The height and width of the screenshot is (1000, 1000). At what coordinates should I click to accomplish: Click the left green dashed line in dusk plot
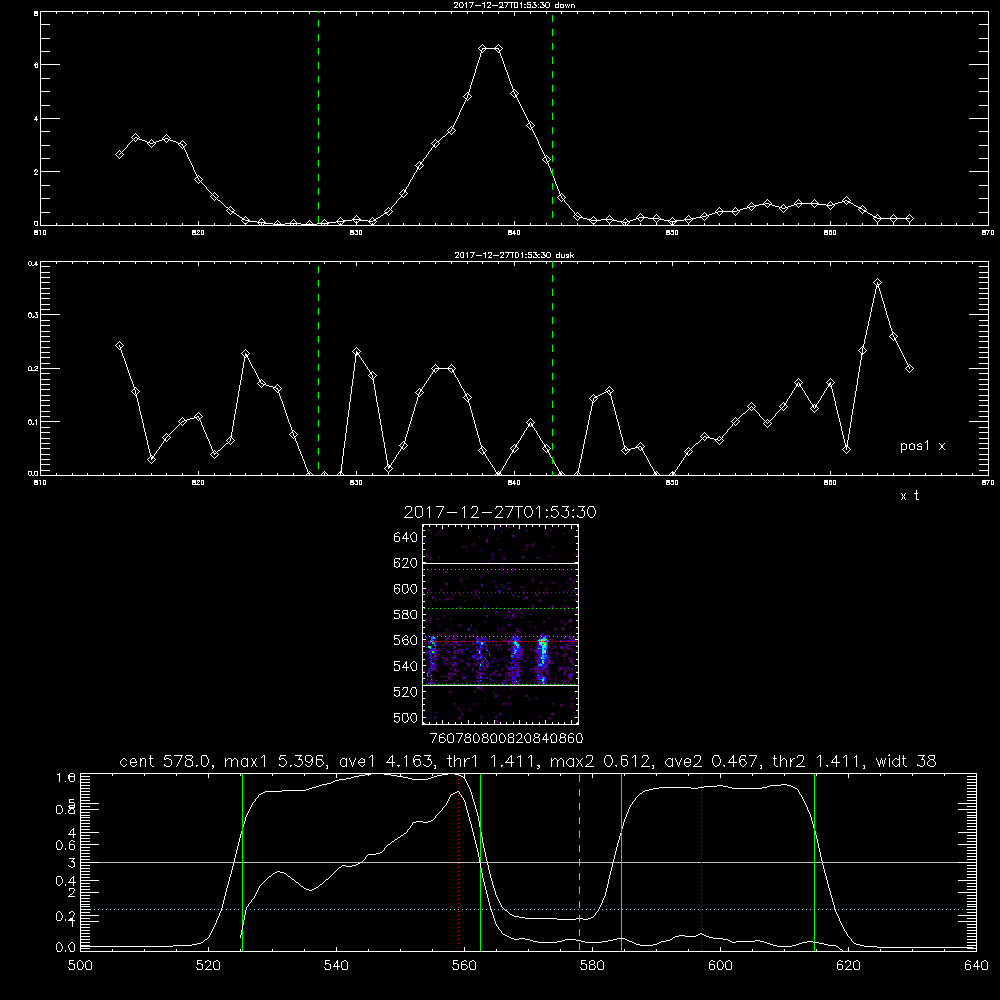pyautogui.click(x=318, y=369)
